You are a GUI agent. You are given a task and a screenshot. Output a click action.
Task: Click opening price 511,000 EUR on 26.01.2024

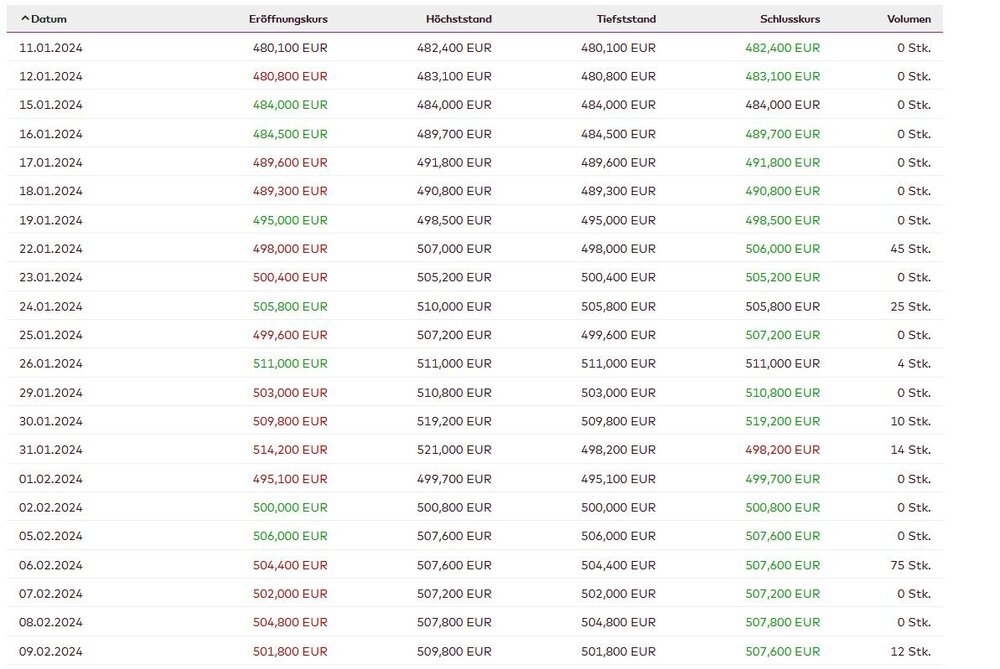click(290, 364)
